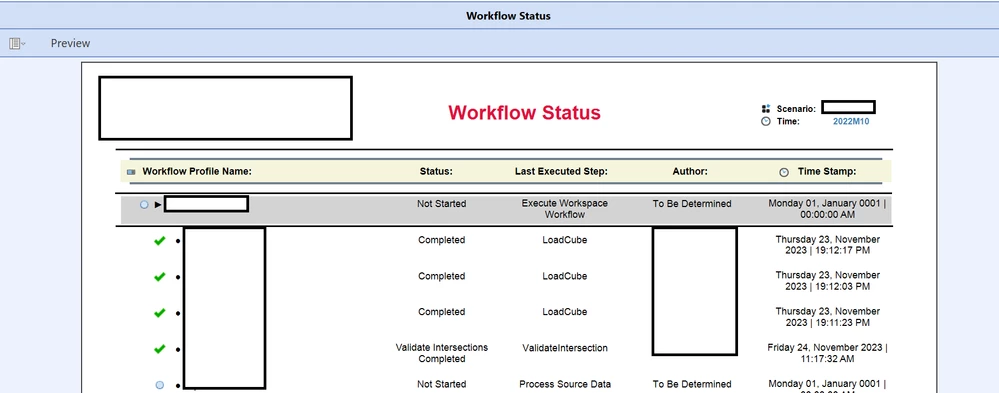Viewport: 999px width, 393px height.
Task: Click LoadCube step on 19:12:17 PM row
Action: [564, 240]
